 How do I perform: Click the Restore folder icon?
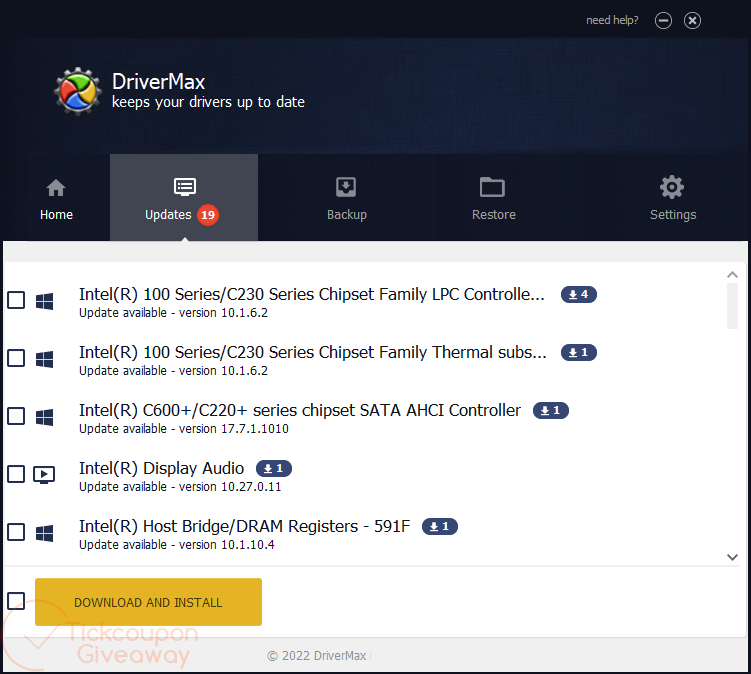tap(492, 187)
